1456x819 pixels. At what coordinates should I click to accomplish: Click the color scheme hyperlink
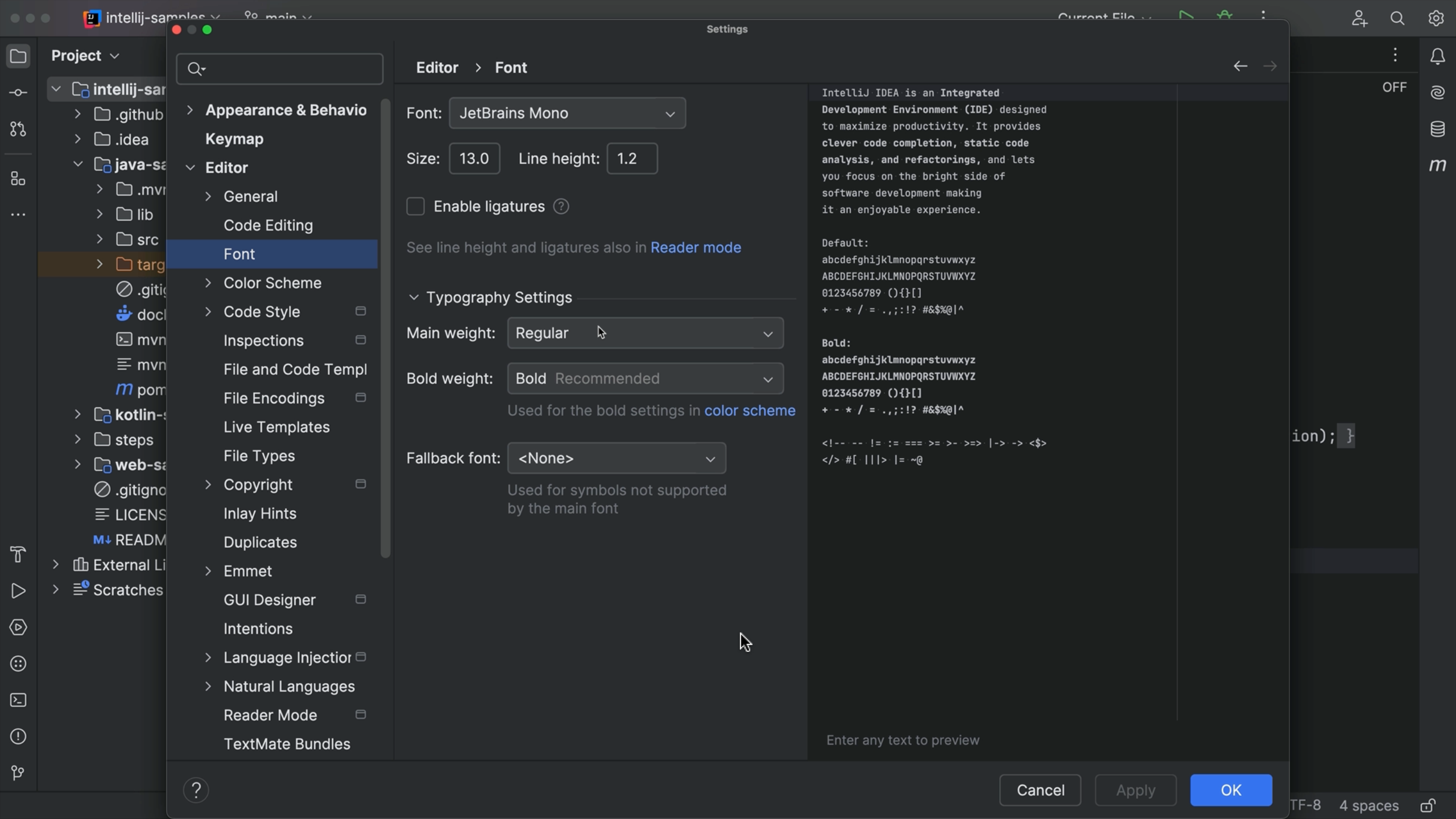tap(749, 411)
